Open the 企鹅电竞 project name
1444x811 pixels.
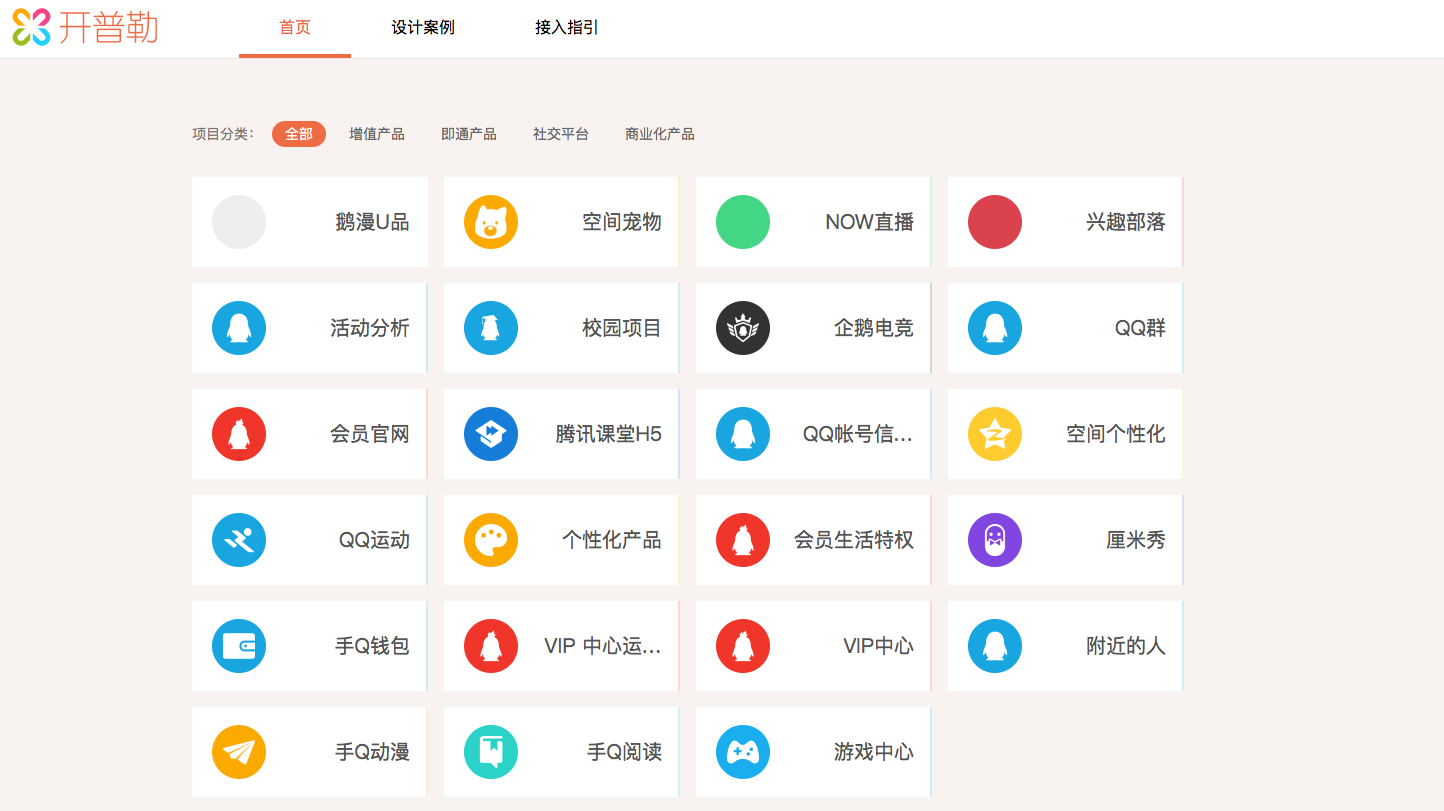coord(874,328)
